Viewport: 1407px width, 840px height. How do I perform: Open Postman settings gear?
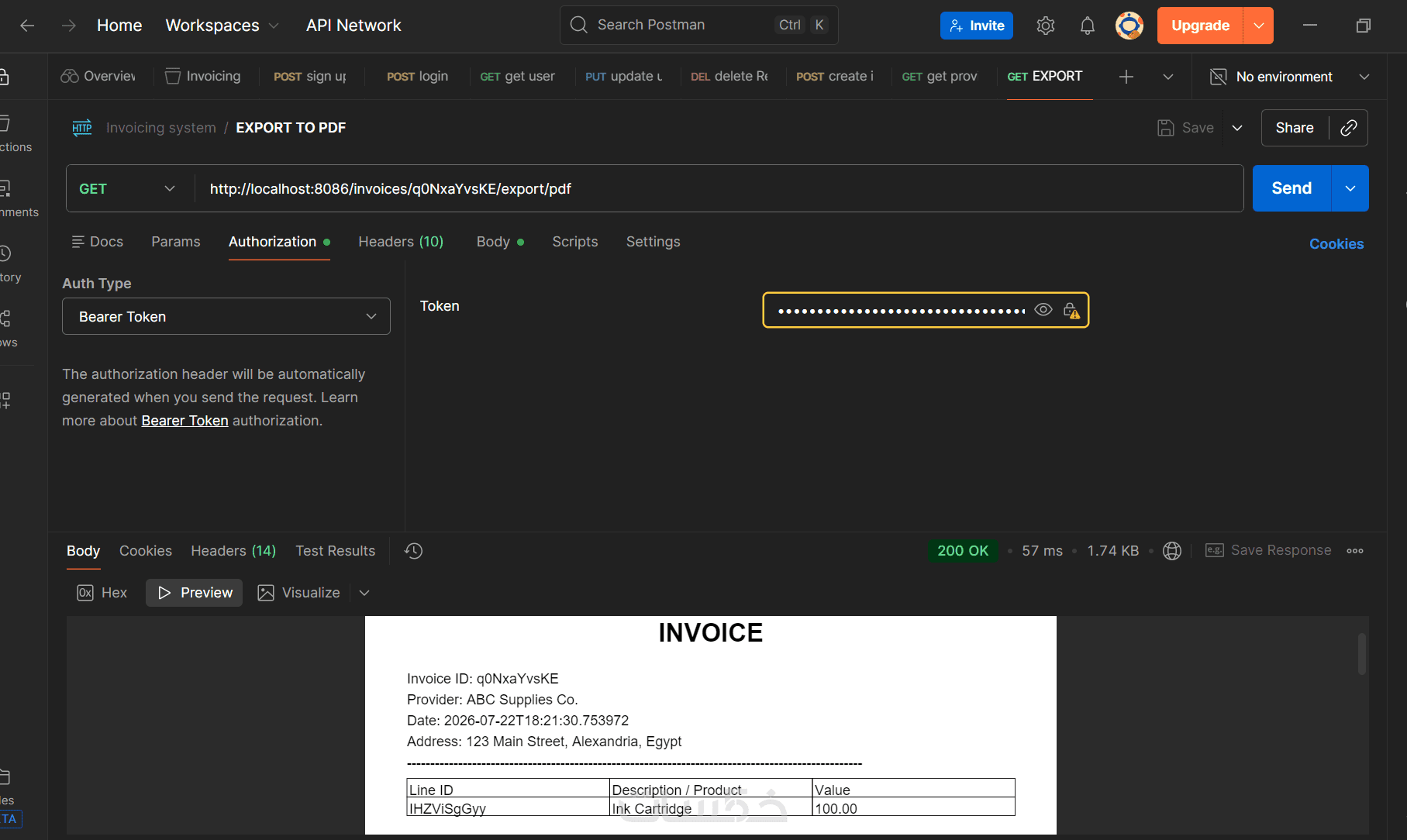tap(1046, 26)
